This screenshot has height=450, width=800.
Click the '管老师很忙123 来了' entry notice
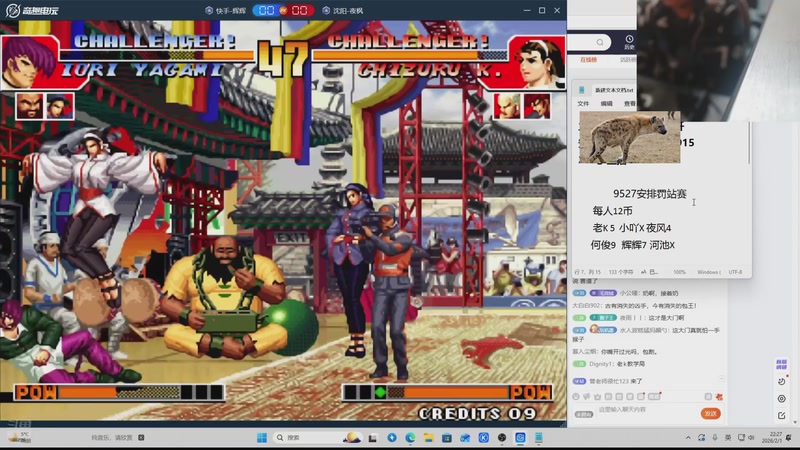tap(607, 381)
